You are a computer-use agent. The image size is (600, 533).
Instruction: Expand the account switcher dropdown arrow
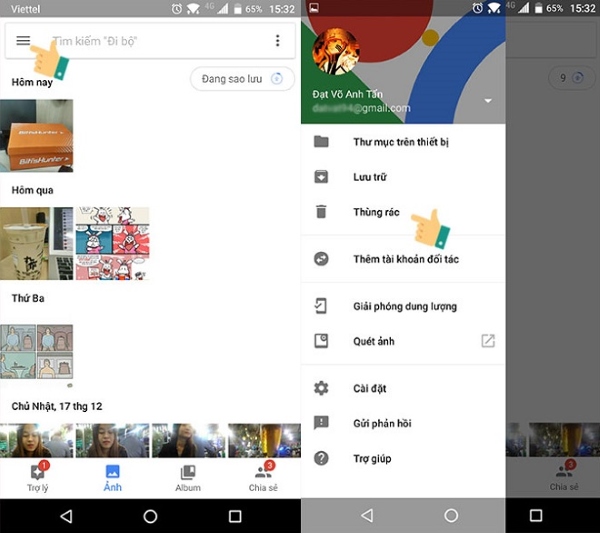point(488,101)
